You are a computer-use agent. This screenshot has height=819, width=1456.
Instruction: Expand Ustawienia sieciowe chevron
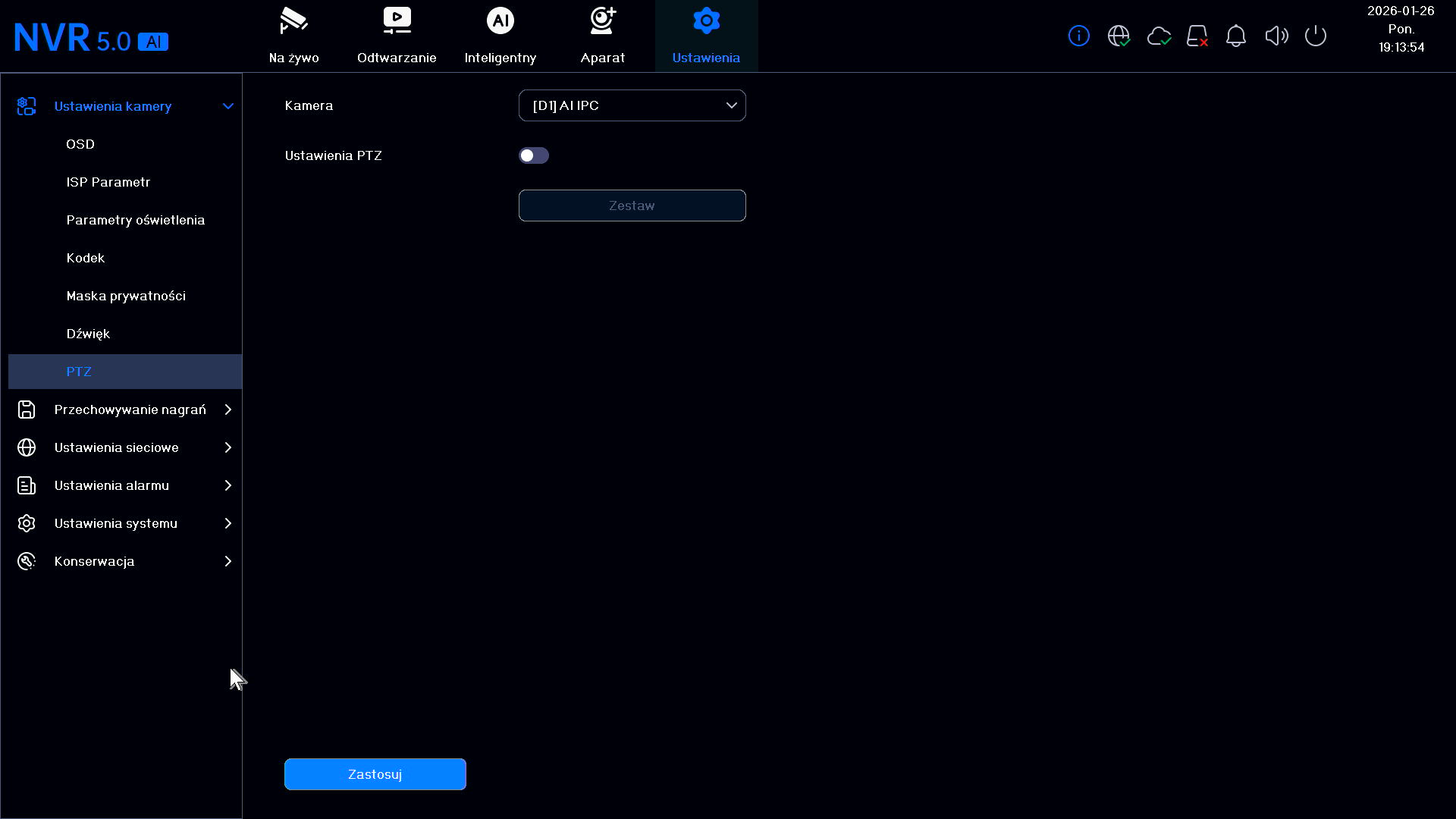tap(227, 447)
